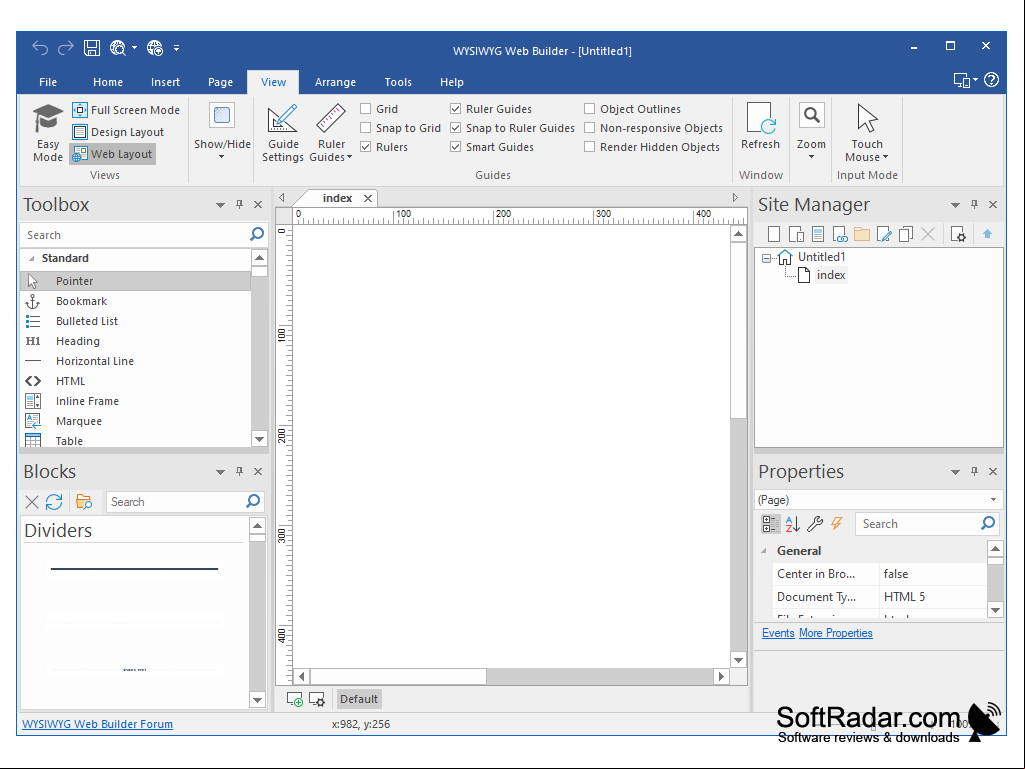Open the WYSIWYG Web Builder Forum link
This screenshot has width=1025, height=769.
pos(97,724)
